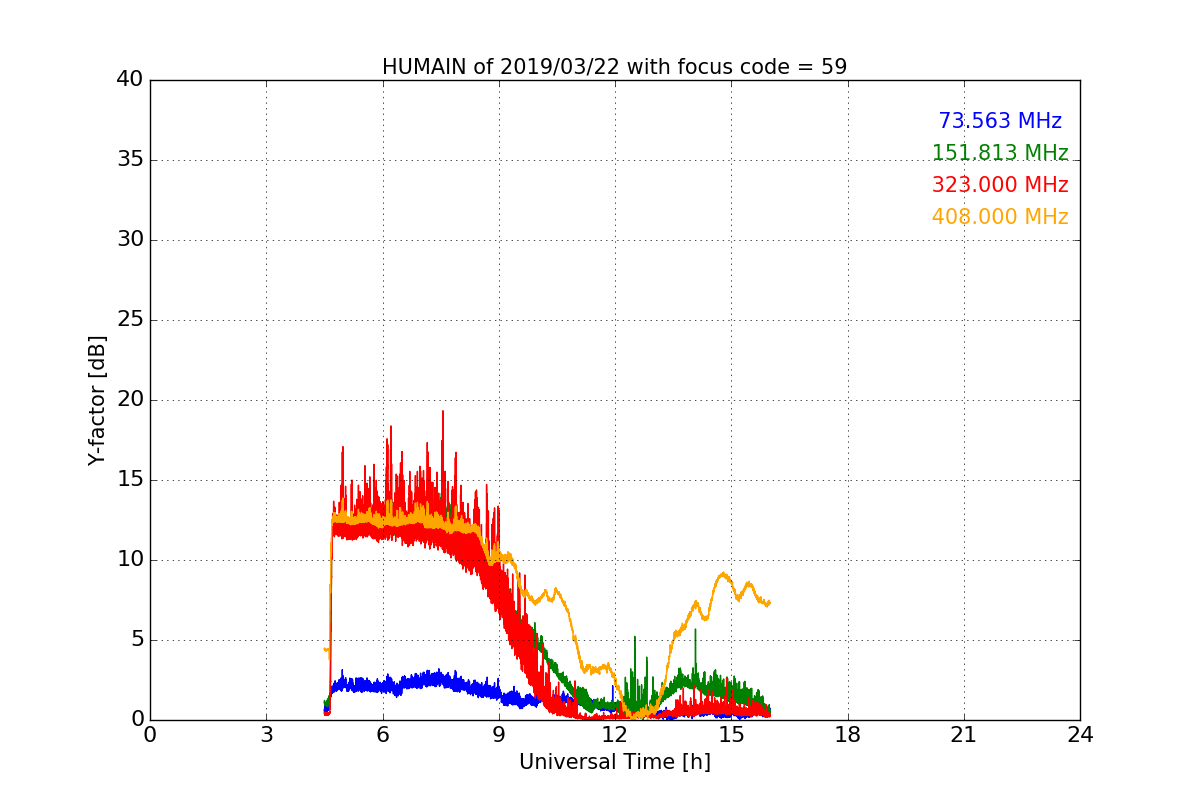
Task: Click the x-axis tick label 9
Action: (x=499, y=734)
